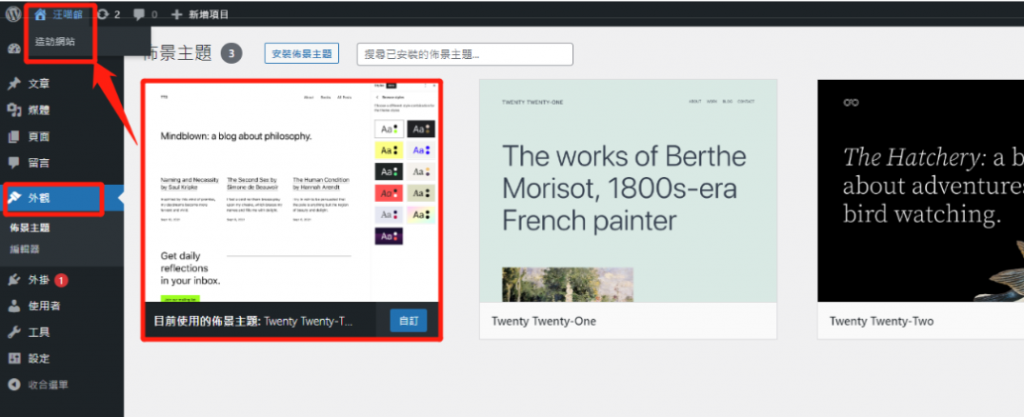The width and height of the screenshot is (1024, 417).
Task: Click the theme count badge 3
Action: tap(231, 54)
